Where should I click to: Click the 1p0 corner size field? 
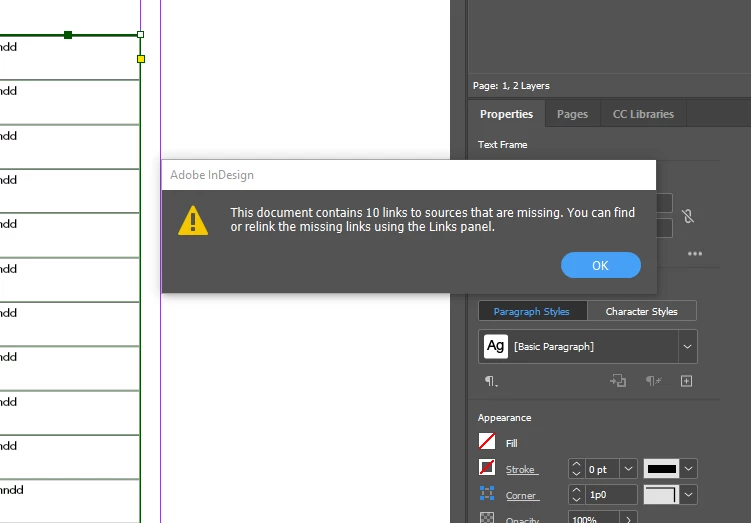(611, 495)
